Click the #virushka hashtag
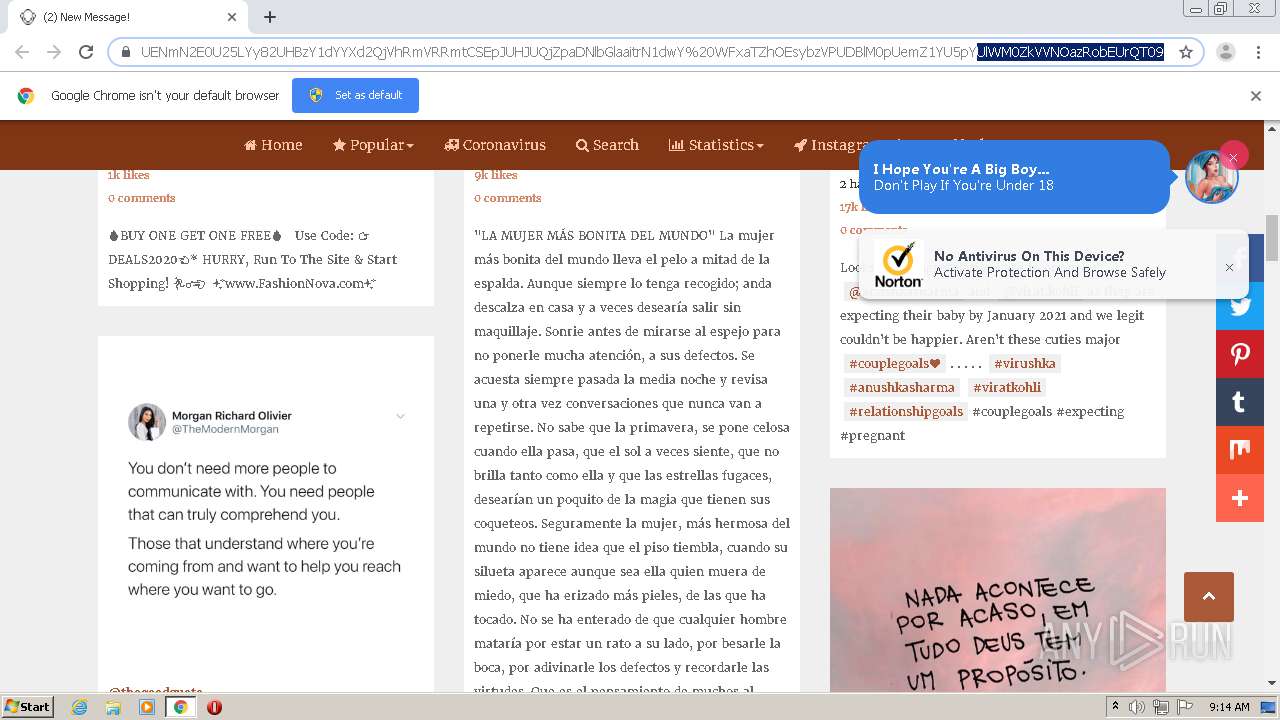Screen dimensions: 1280x720 click(x=1025, y=363)
